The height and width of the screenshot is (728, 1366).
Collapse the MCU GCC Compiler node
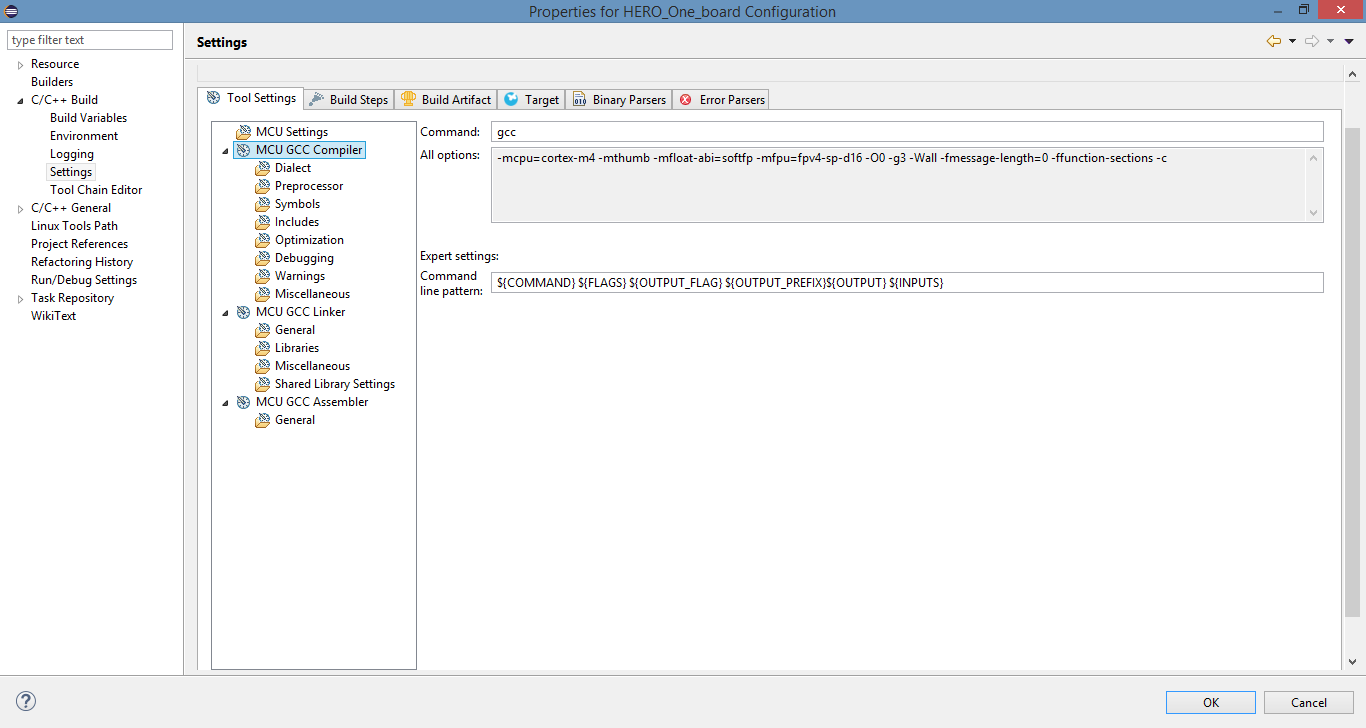pyautogui.click(x=226, y=150)
